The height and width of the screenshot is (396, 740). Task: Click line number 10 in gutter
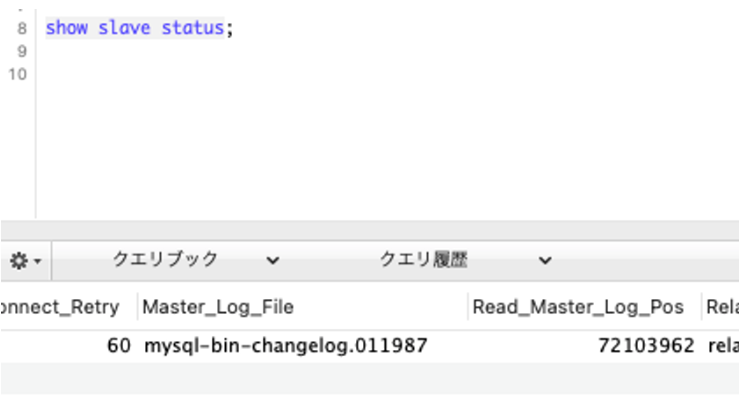click(17, 75)
